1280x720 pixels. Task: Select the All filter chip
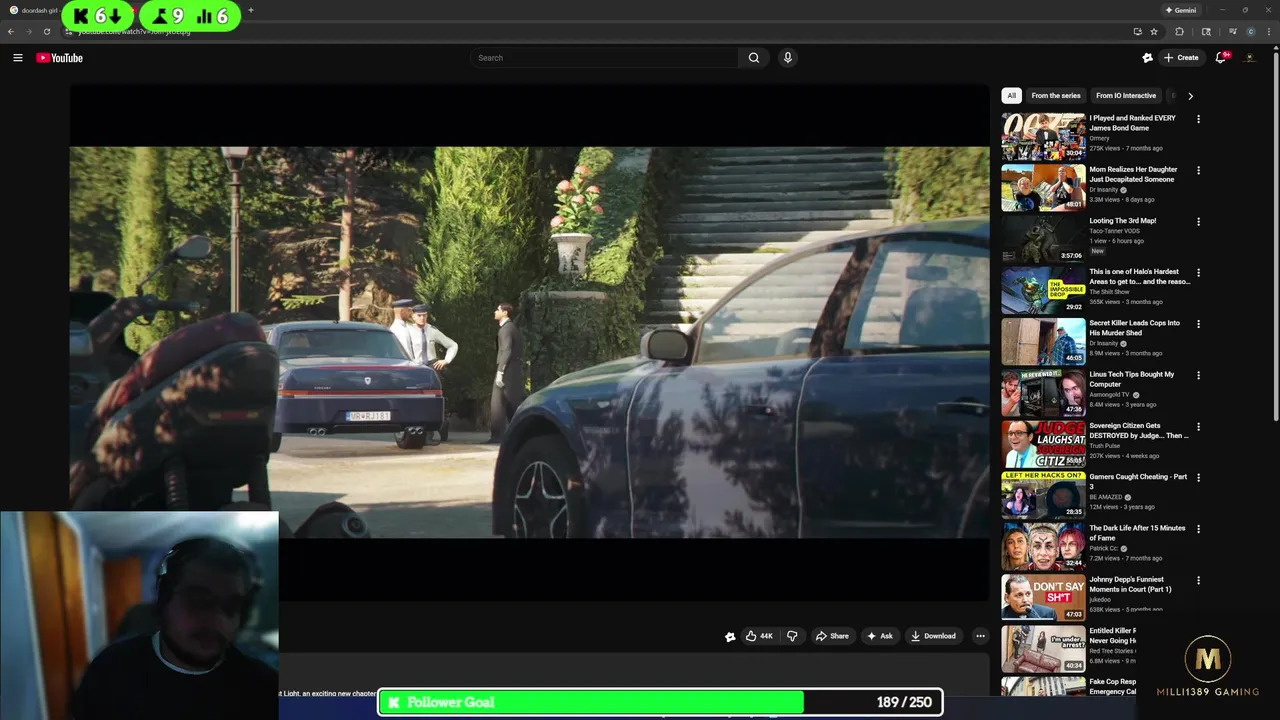click(1011, 96)
